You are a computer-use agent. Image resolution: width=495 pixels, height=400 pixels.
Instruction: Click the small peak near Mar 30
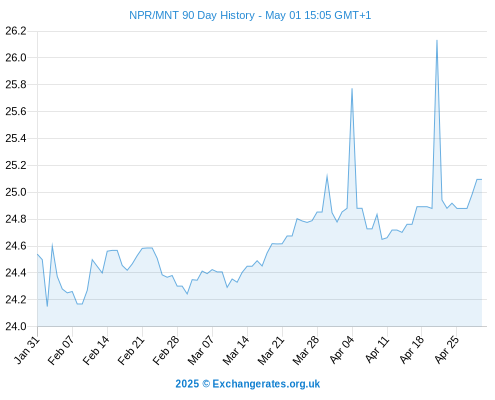[x=327, y=175]
